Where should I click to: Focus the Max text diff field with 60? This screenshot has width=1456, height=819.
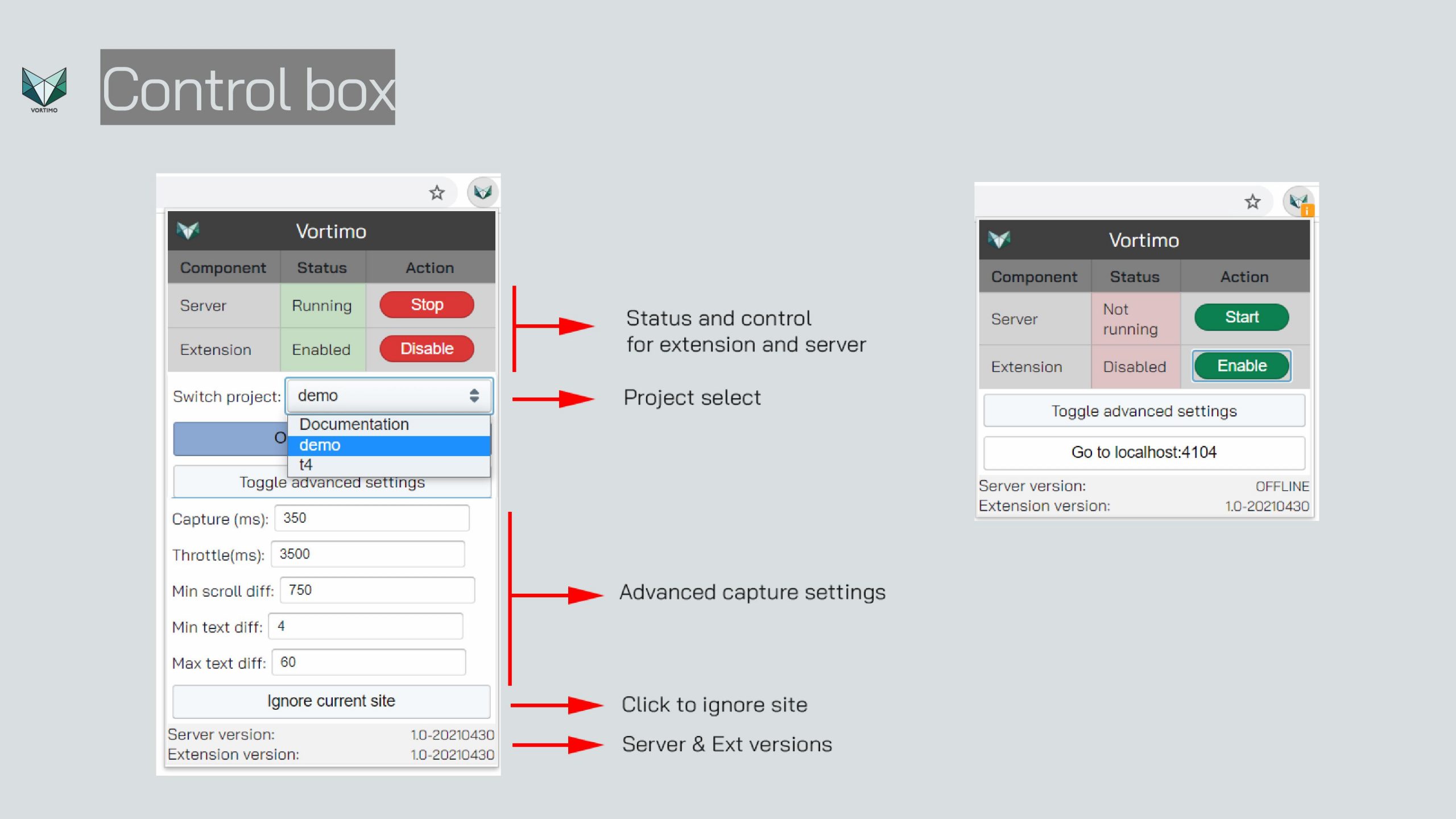[369, 663]
